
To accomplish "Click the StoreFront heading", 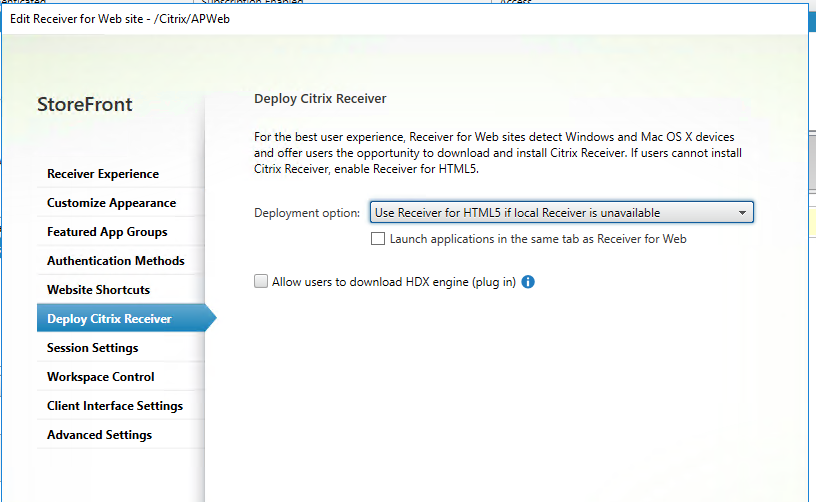I will [x=84, y=105].
